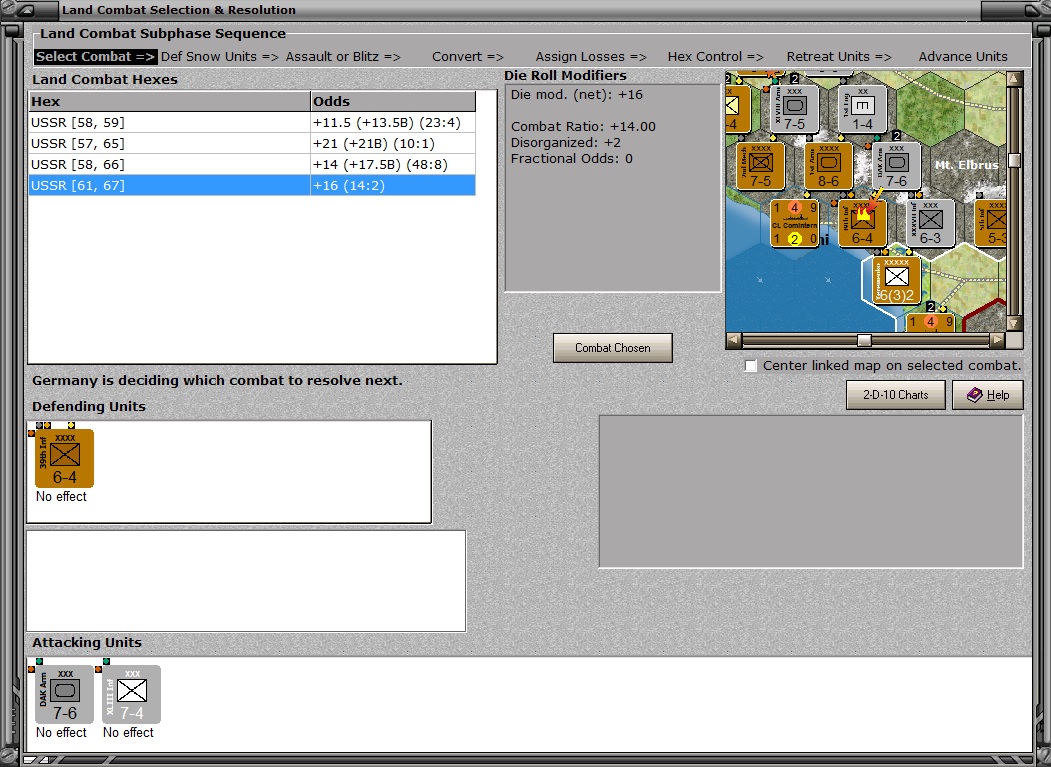The image size is (1051, 767).
Task: Click Def Snow Units subphase step
Action: coord(220,57)
